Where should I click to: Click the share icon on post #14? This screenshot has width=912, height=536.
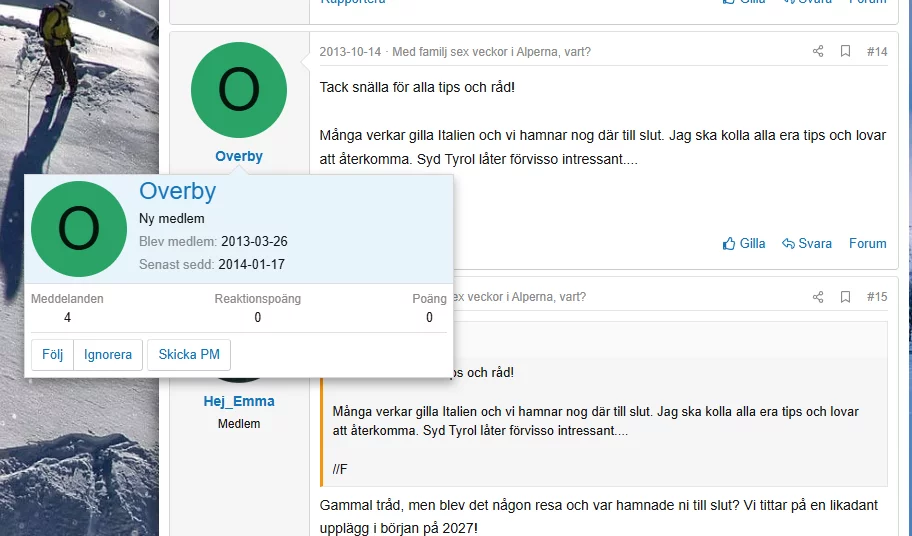pyautogui.click(x=818, y=51)
